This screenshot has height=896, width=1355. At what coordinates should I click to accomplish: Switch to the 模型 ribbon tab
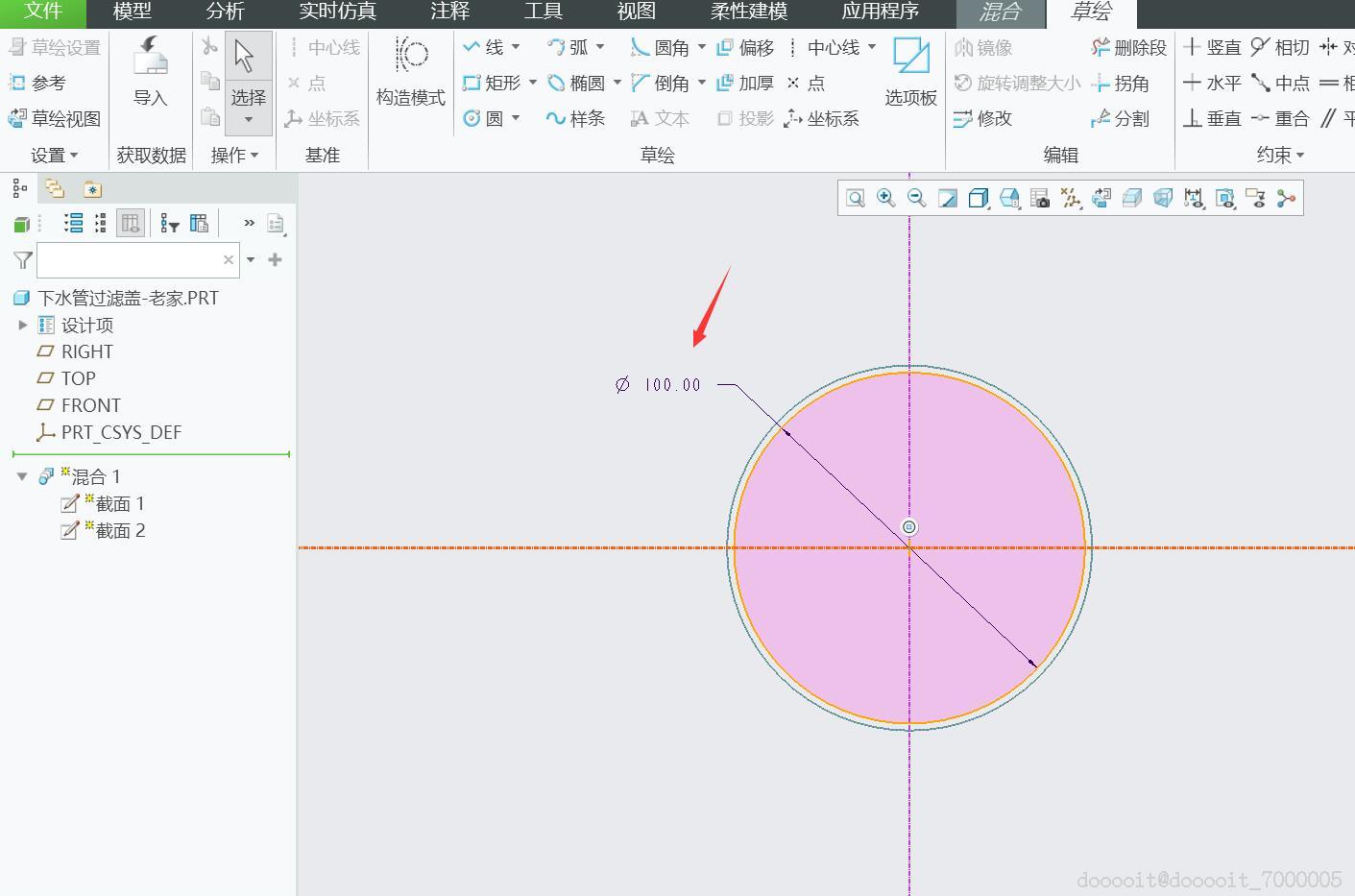tap(132, 12)
